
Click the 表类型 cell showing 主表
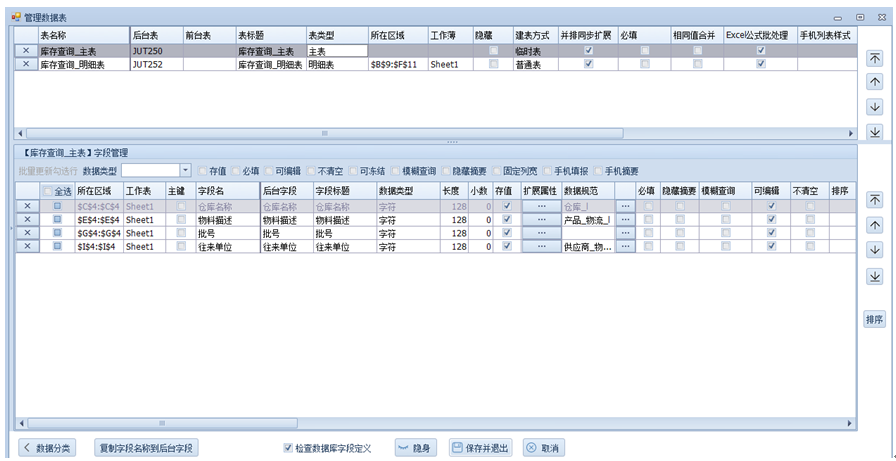coord(336,50)
